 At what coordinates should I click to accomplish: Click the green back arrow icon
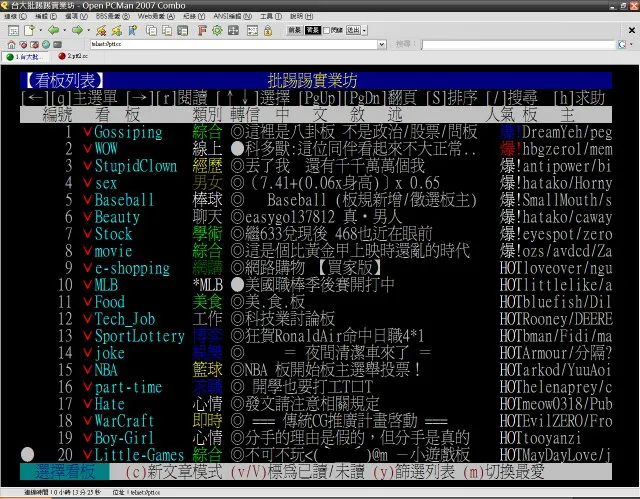[x=52, y=30]
